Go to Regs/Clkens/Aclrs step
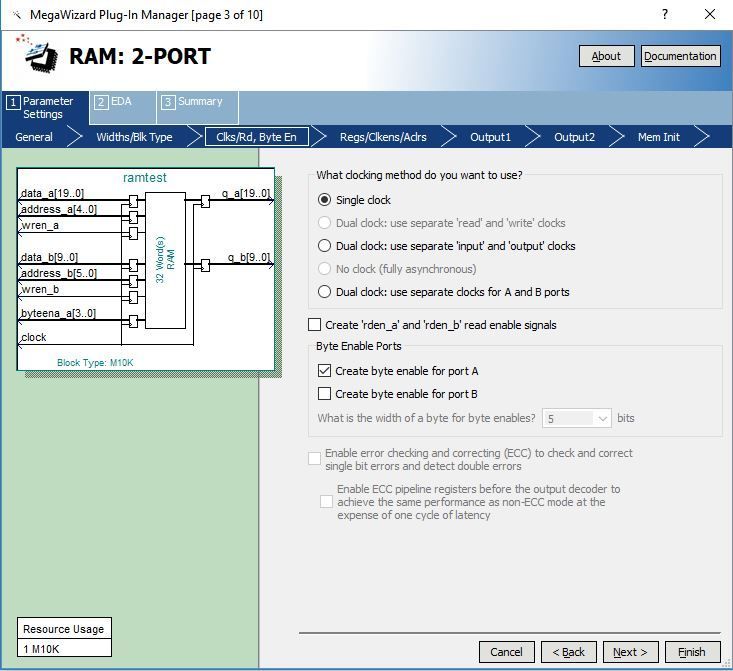The image size is (733, 671). pyautogui.click(x=383, y=137)
